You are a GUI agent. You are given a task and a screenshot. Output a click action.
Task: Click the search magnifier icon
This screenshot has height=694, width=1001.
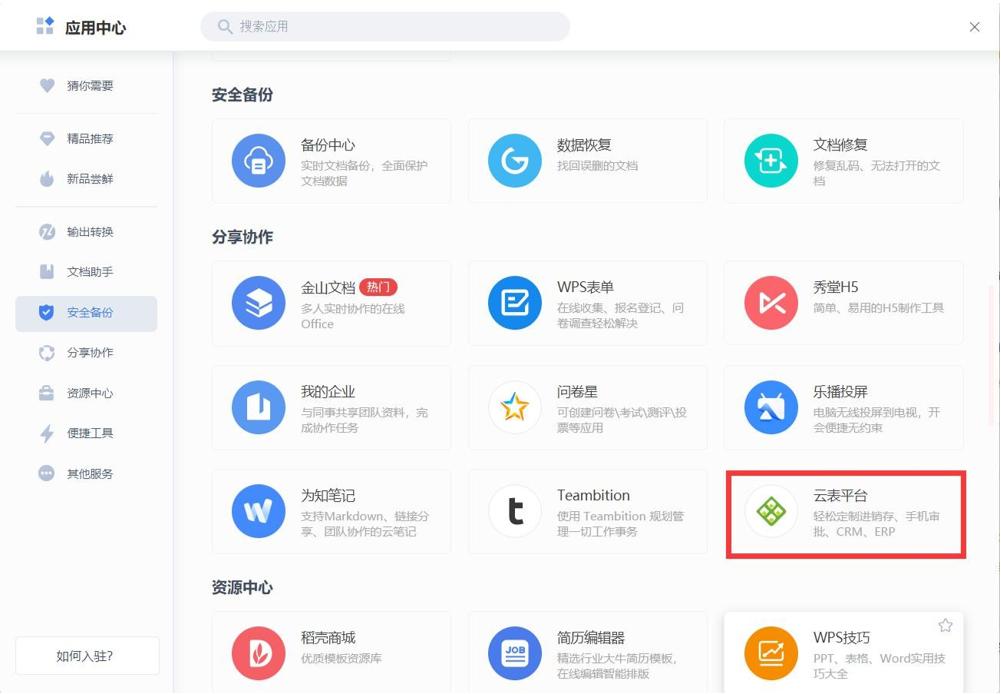[x=225, y=27]
